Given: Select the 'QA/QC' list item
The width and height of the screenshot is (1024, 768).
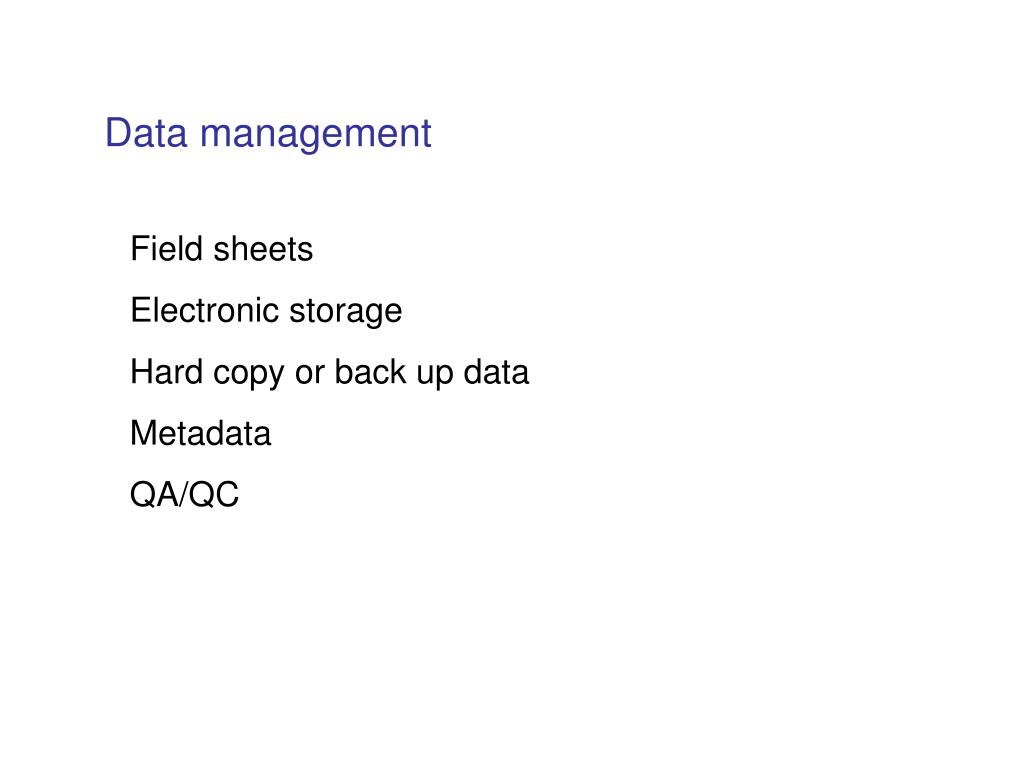Looking at the screenshot, I should 184,494.
